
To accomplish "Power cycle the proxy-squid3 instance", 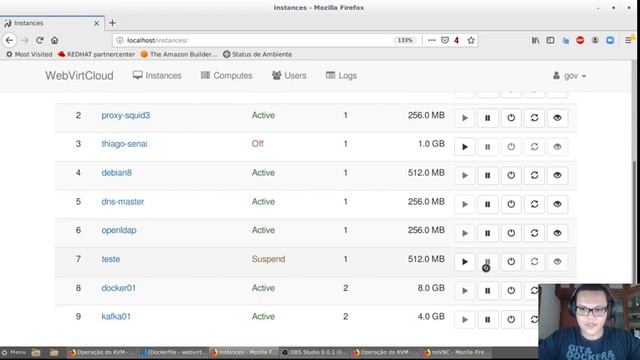I will pyautogui.click(x=534, y=118).
